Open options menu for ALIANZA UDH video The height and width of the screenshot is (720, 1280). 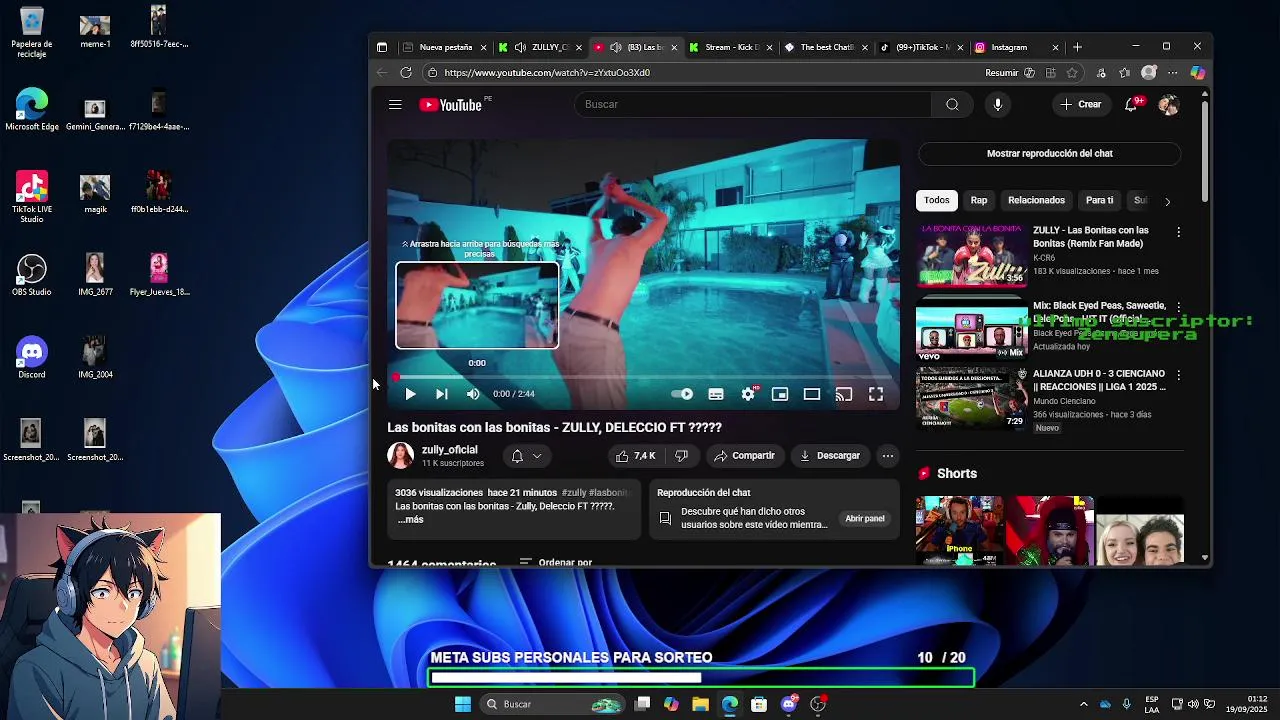(1178, 375)
